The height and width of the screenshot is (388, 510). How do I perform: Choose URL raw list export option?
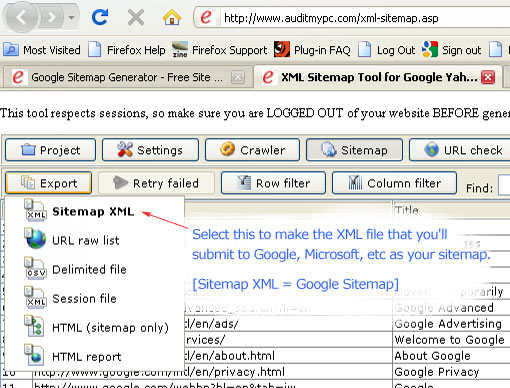coord(94,240)
